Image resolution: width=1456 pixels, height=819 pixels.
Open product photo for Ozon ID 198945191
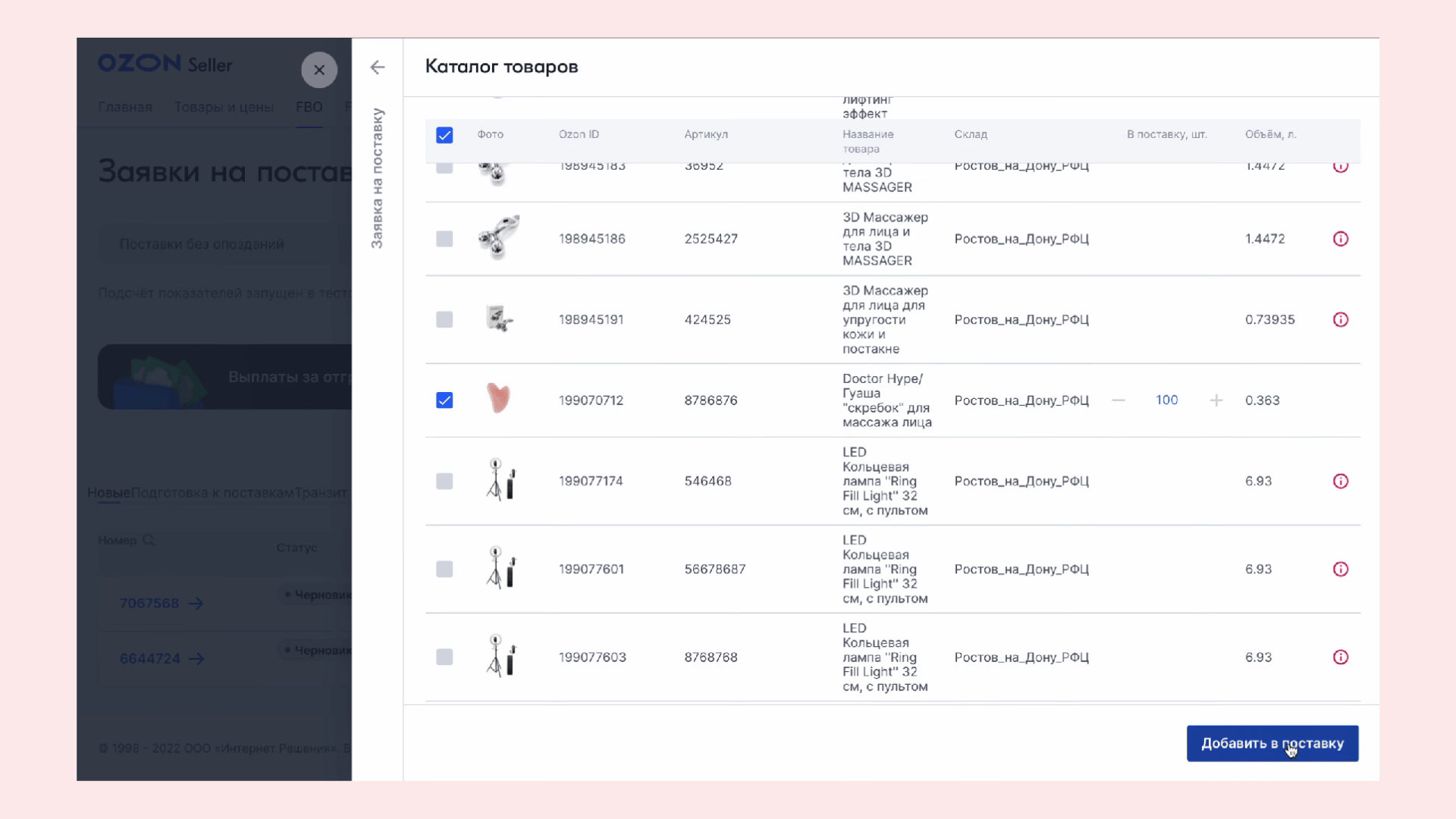pos(499,318)
